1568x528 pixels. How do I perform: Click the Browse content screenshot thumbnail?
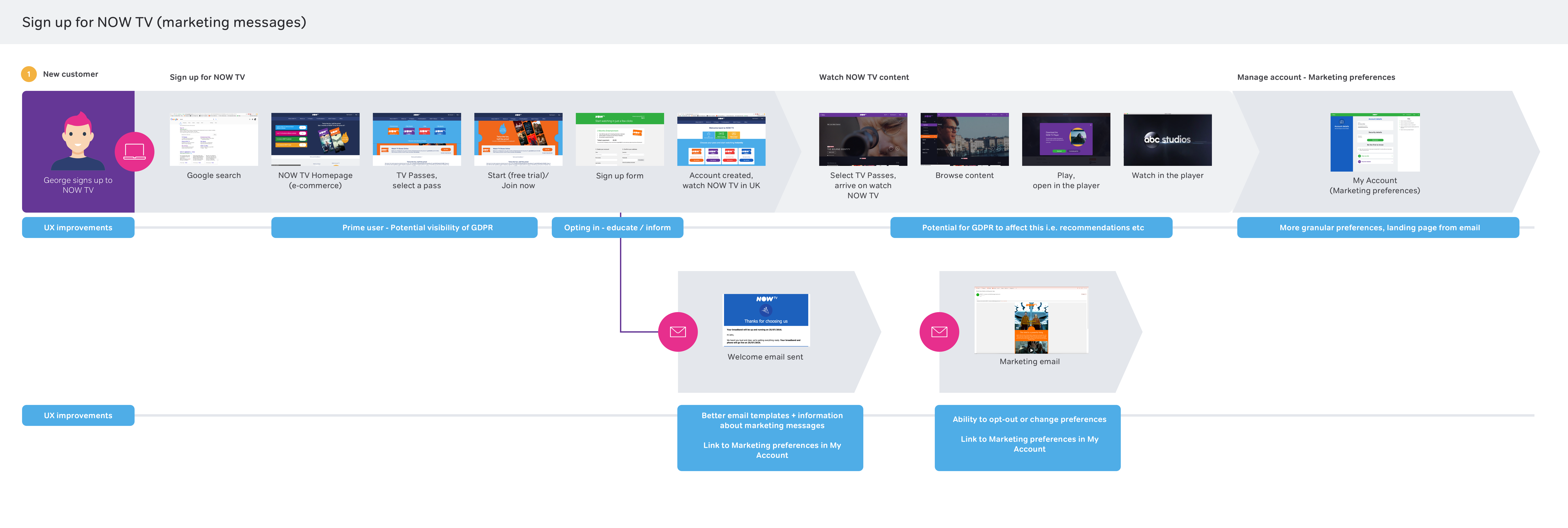click(x=965, y=139)
